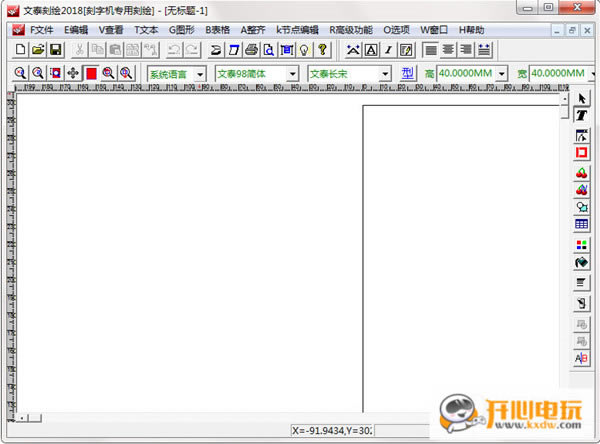Open the four-color squares palette icon
Viewport: 600px width, 444px height.
pos(582,245)
